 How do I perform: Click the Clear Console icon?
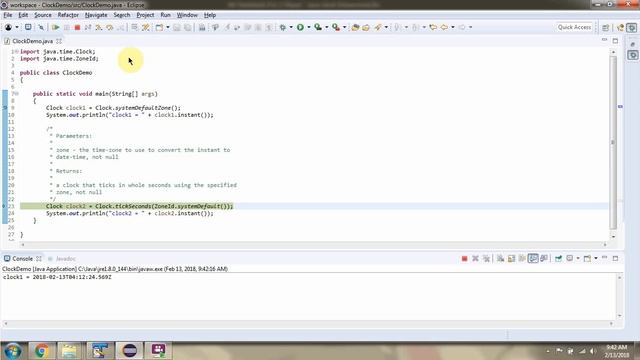[500, 258]
